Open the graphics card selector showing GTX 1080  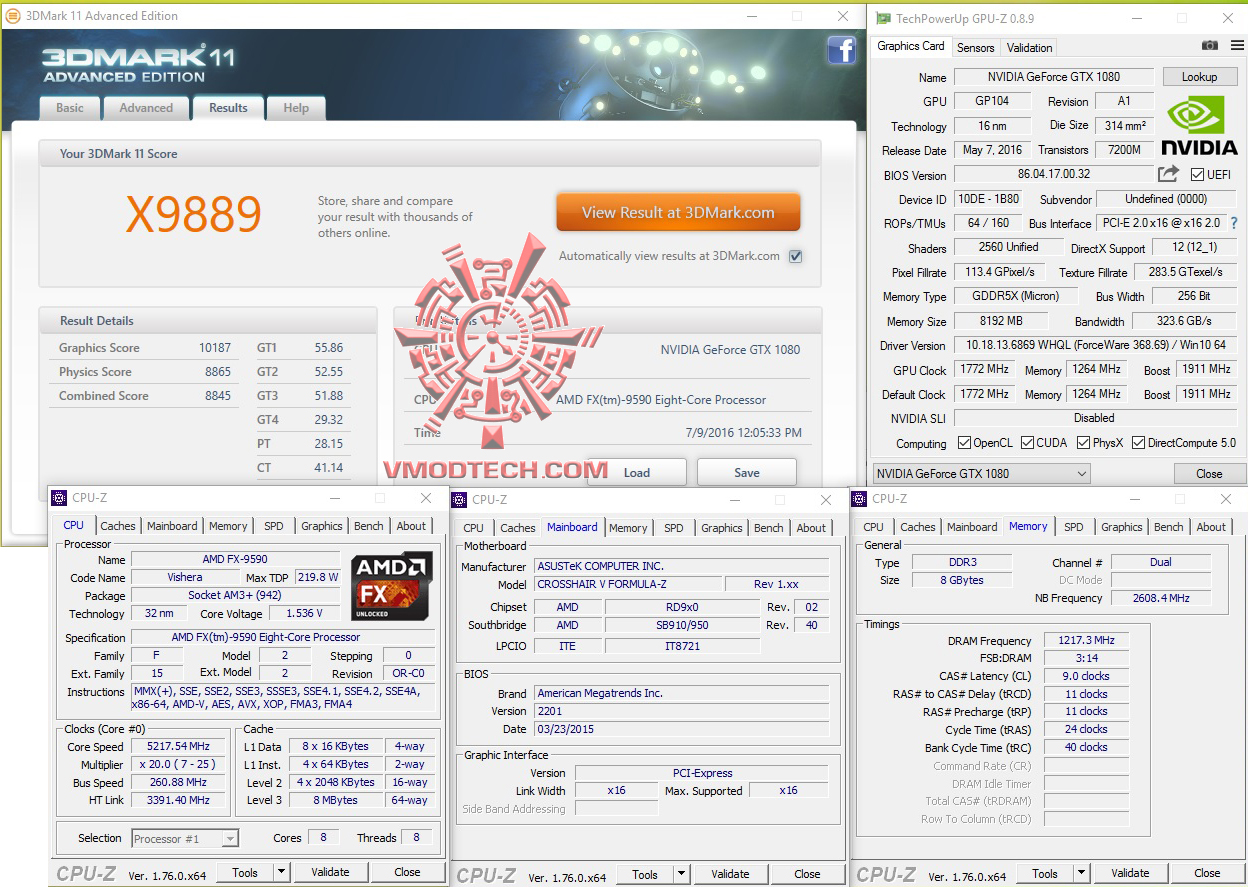[x=980, y=473]
